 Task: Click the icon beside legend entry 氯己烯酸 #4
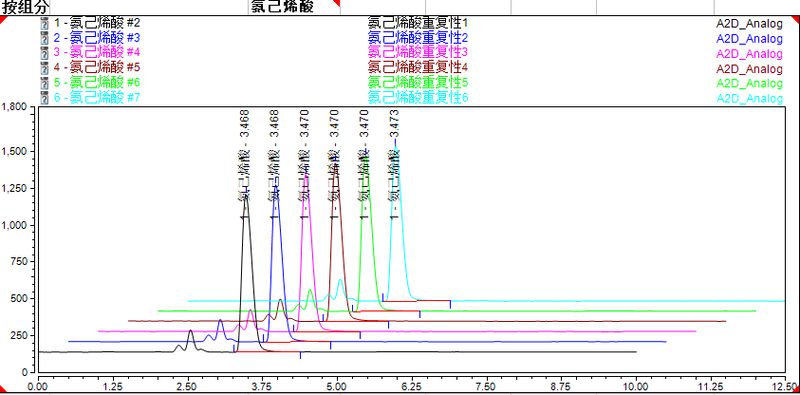44,53
